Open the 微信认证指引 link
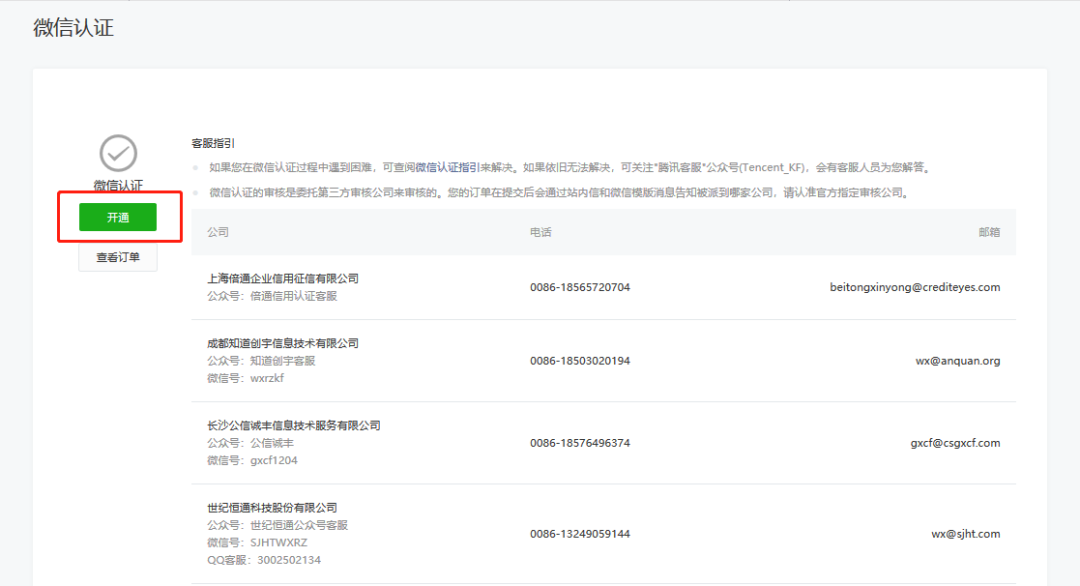 point(448,167)
